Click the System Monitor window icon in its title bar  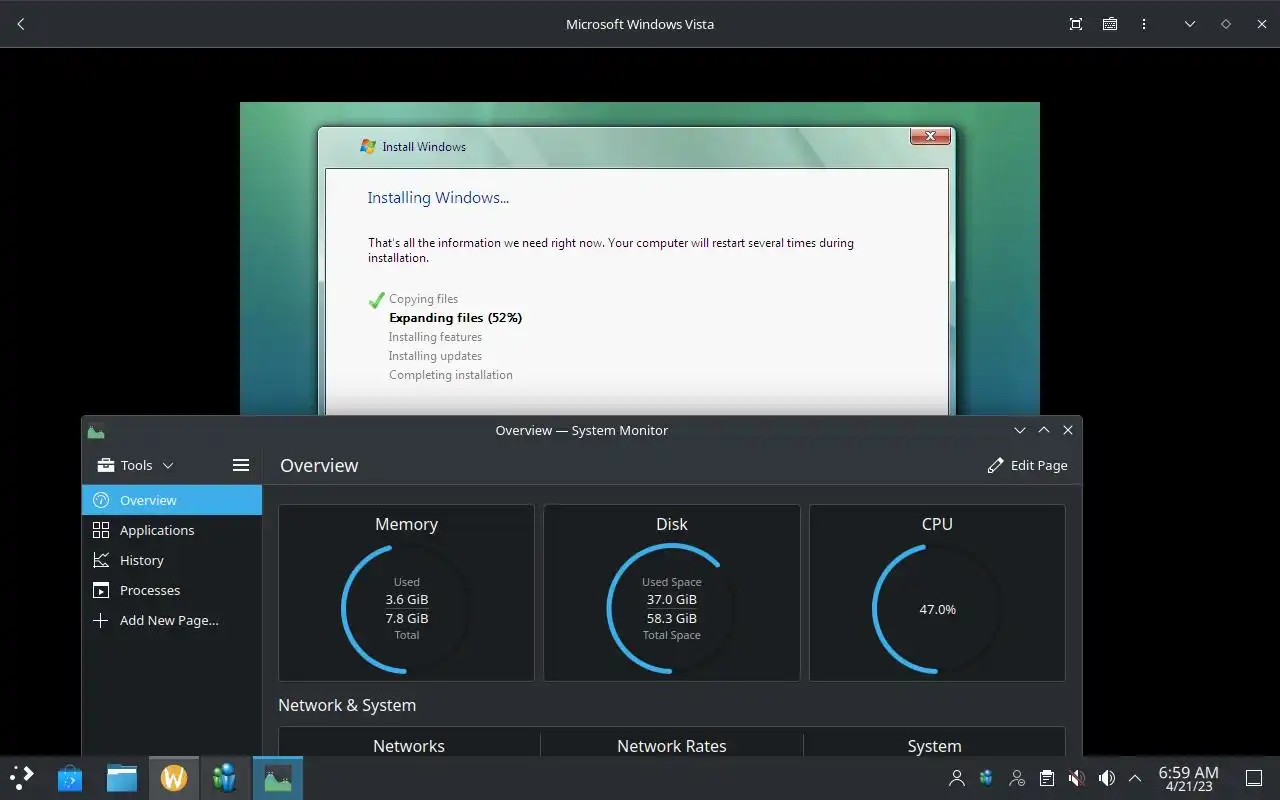96,431
